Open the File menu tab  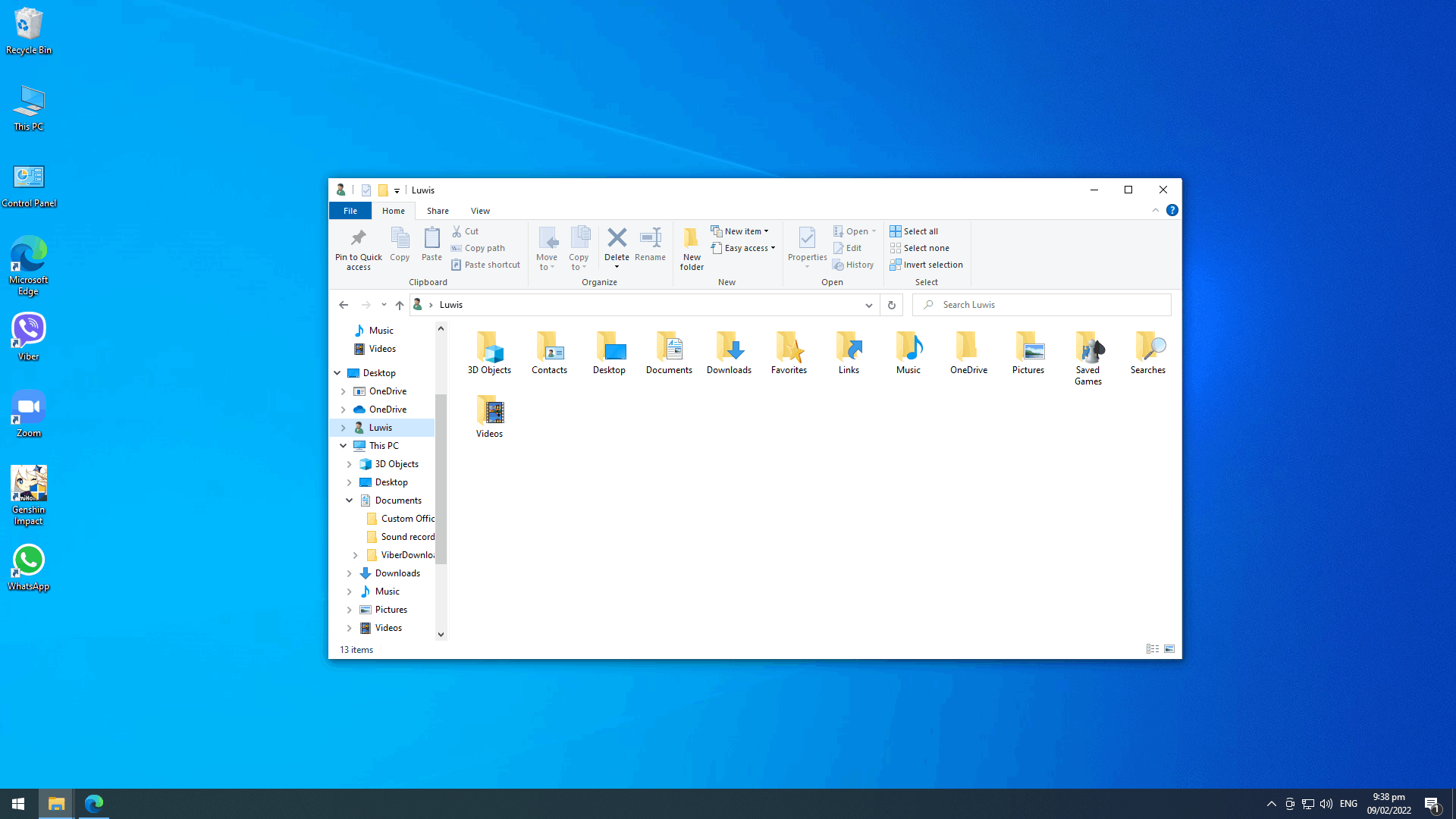pyautogui.click(x=350, y=211)
